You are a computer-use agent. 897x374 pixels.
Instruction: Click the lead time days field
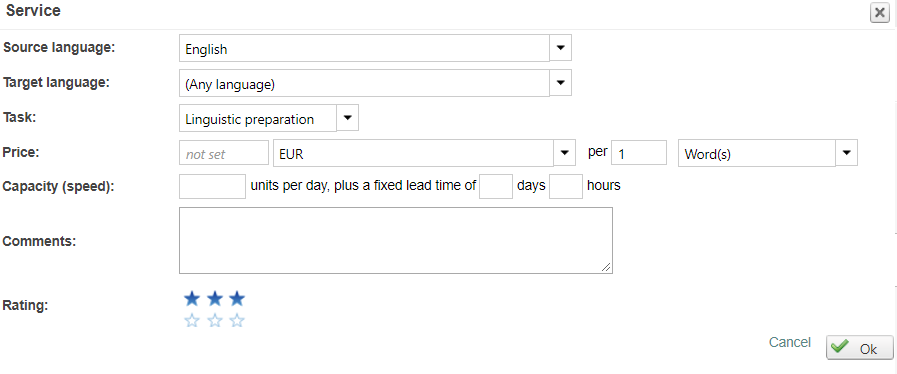pos(496,186)
